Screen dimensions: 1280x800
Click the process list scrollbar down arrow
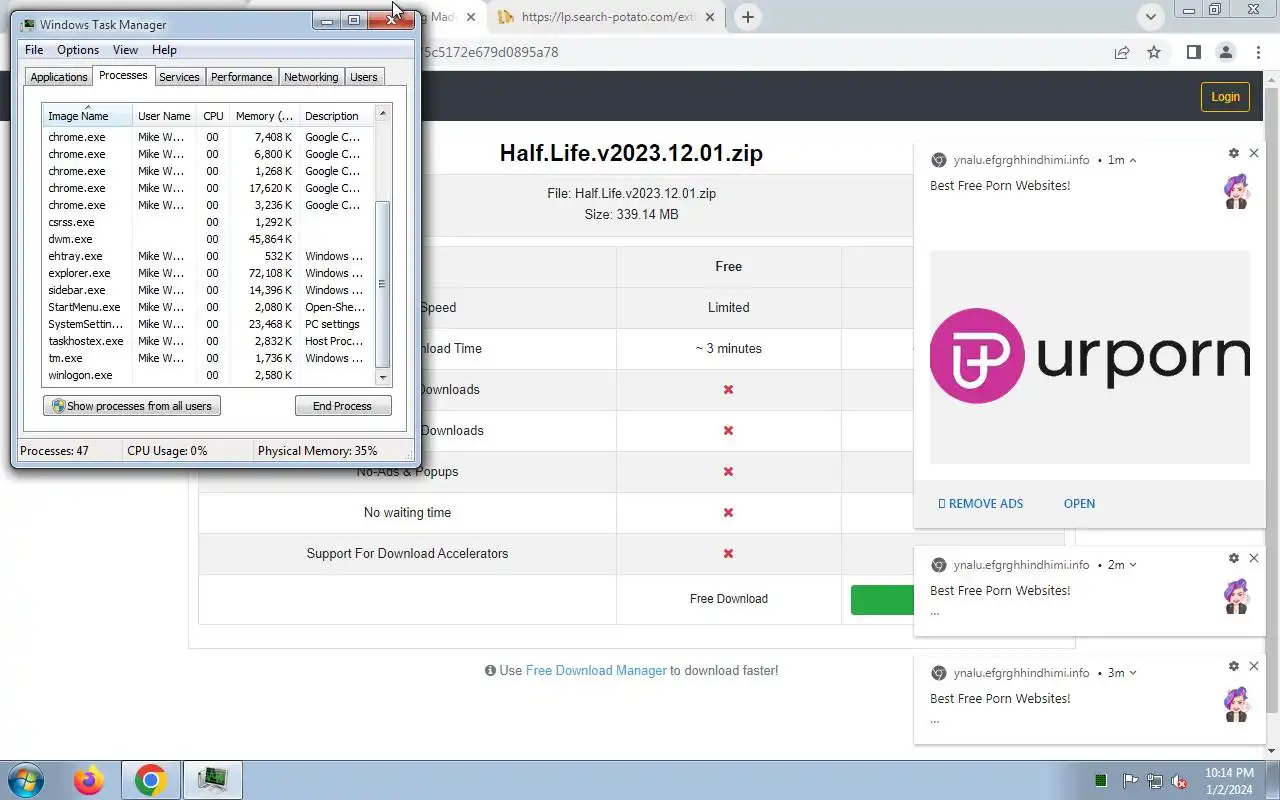coord(382,377)
